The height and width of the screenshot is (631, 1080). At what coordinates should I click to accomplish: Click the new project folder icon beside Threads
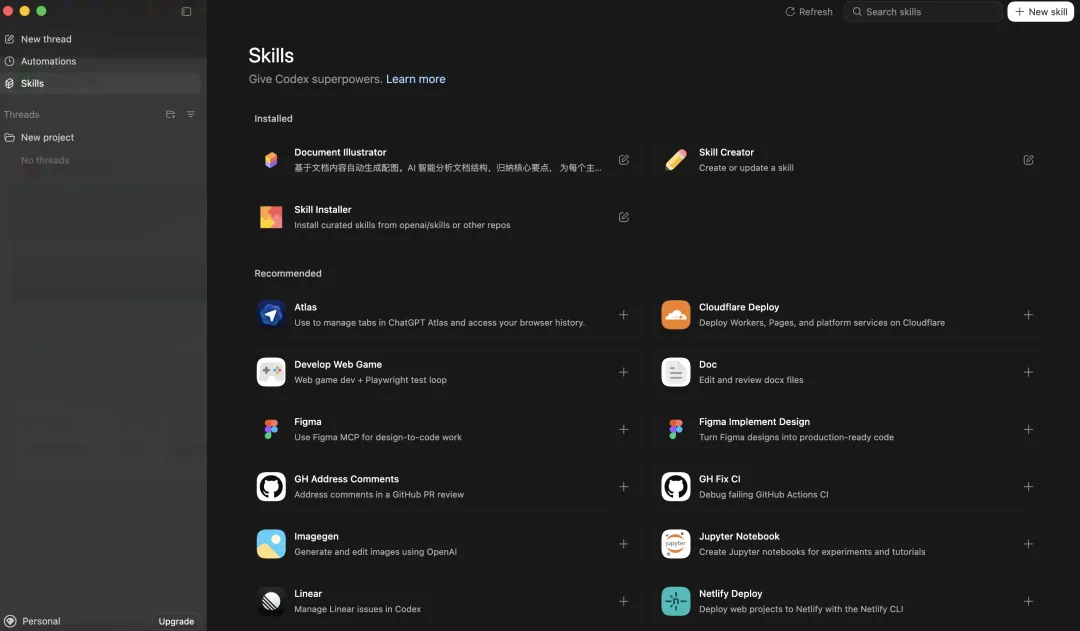click(x=170, y=114)
